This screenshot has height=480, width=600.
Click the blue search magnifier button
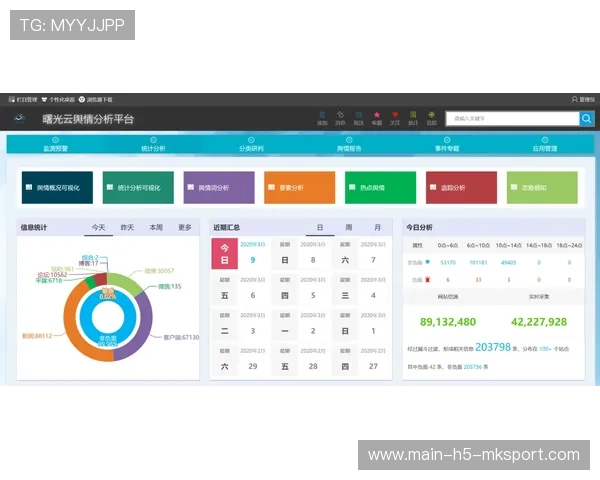(x=587, y=118)
